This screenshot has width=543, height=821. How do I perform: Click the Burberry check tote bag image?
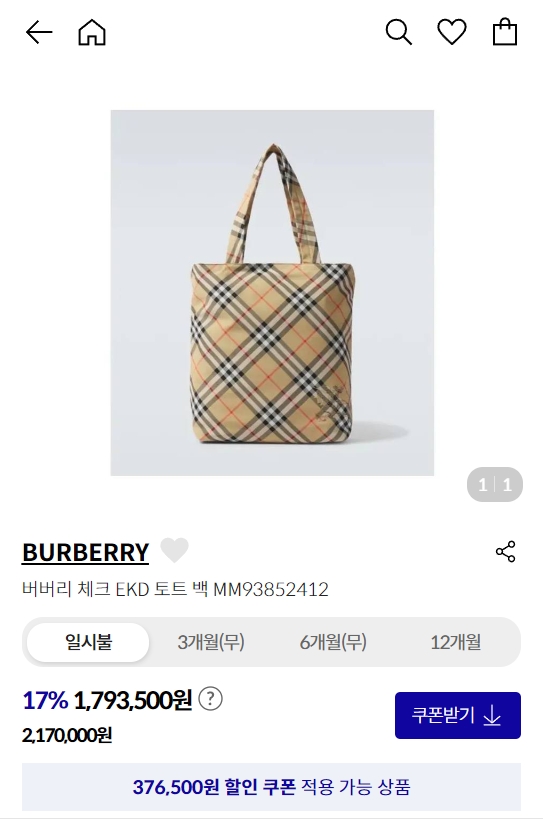(272, 293)
